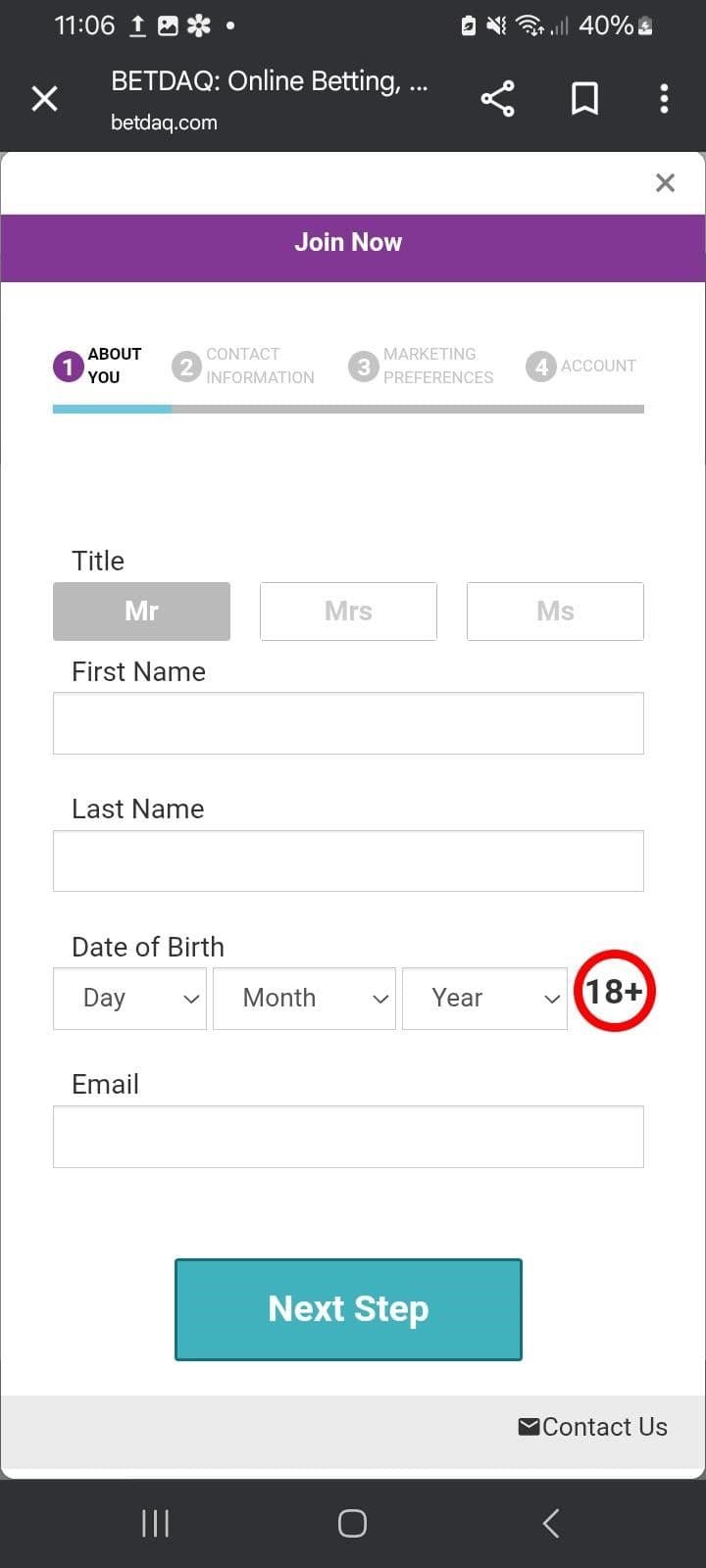Tap the back button in the navigation bar
The image size is (706, 1568).
(550, 1522)
